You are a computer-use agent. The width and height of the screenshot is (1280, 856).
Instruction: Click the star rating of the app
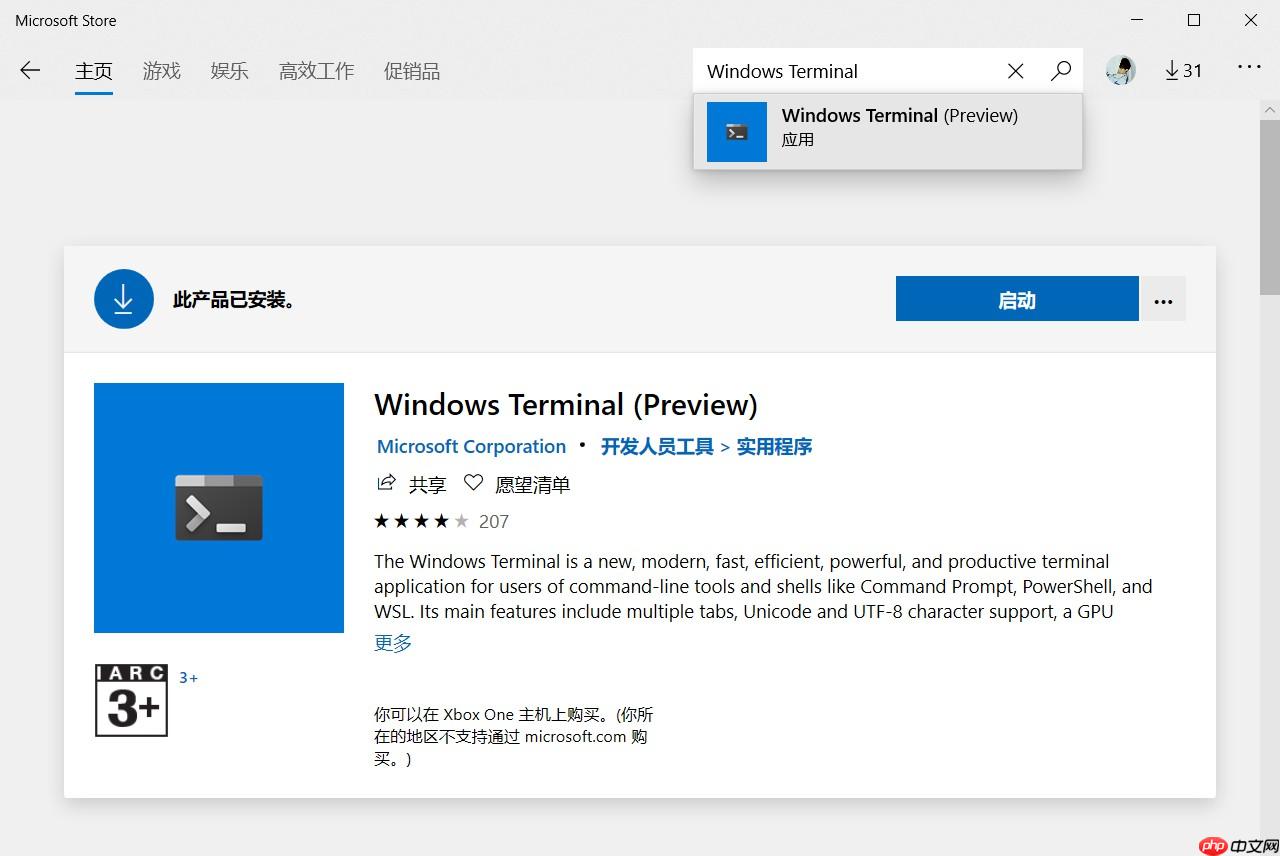[x=421, y=521]
